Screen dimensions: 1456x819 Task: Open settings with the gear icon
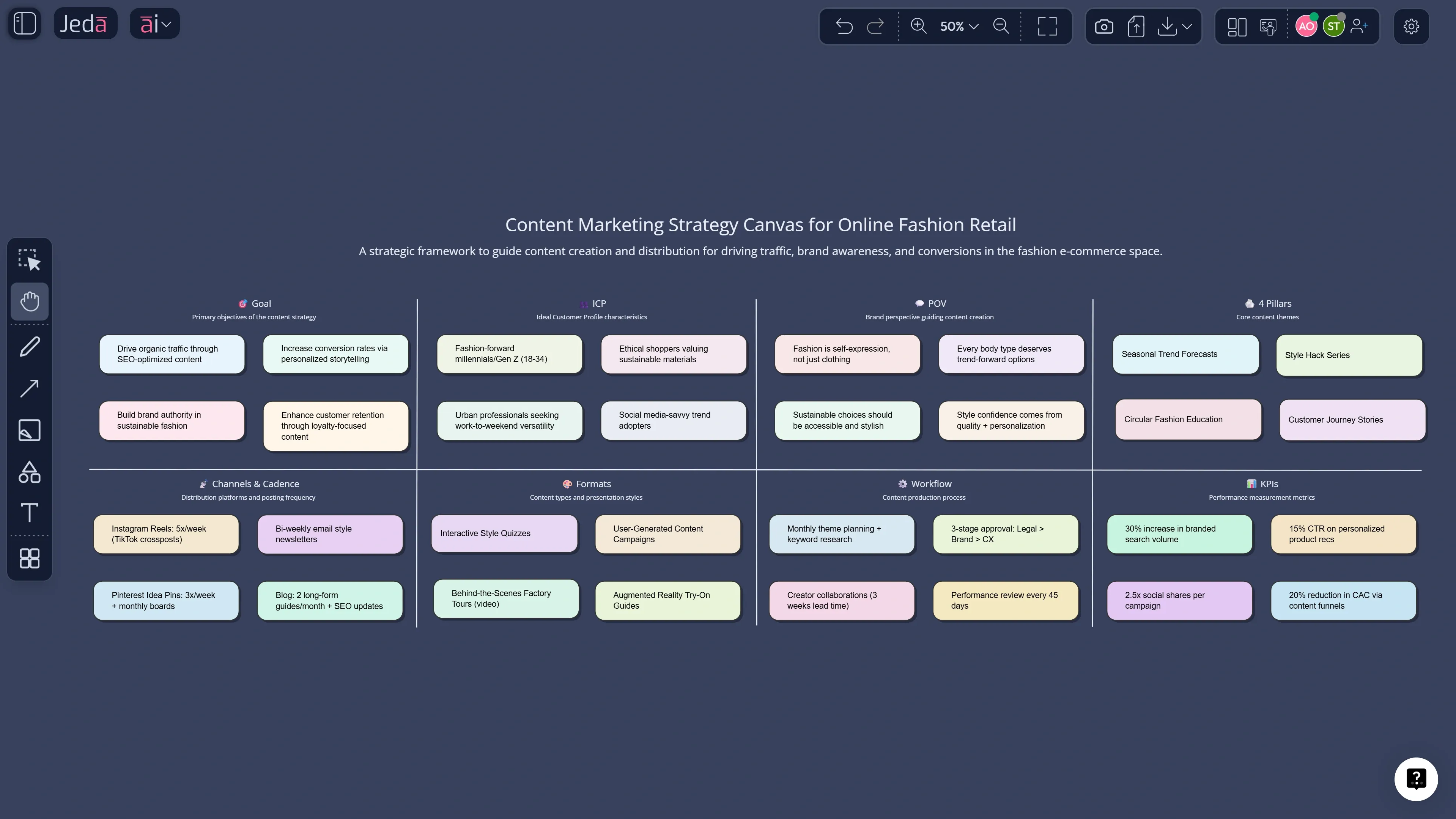coord(1411,26)
